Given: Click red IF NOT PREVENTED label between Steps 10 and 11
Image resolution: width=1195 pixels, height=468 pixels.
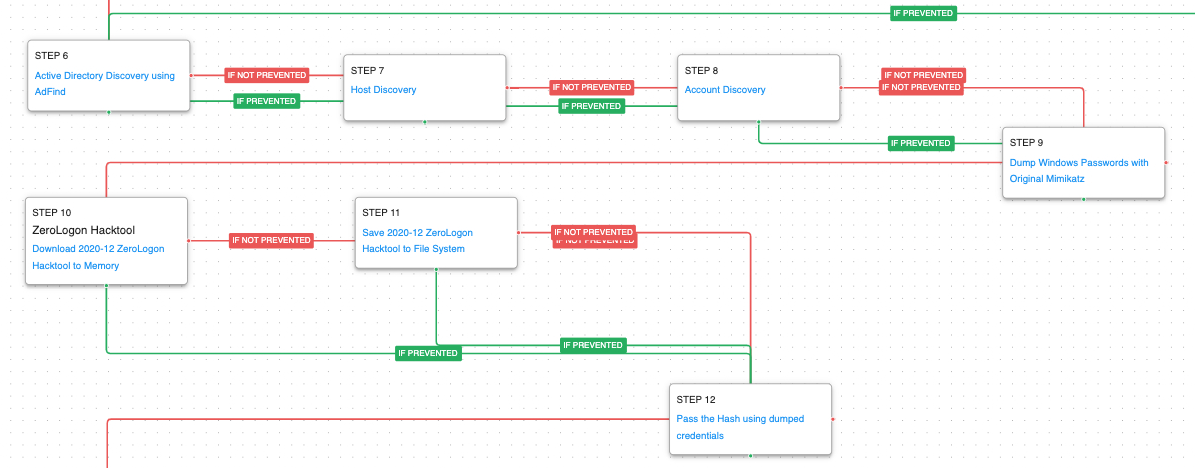Looking at the screenshot, I should pos(271,240).
